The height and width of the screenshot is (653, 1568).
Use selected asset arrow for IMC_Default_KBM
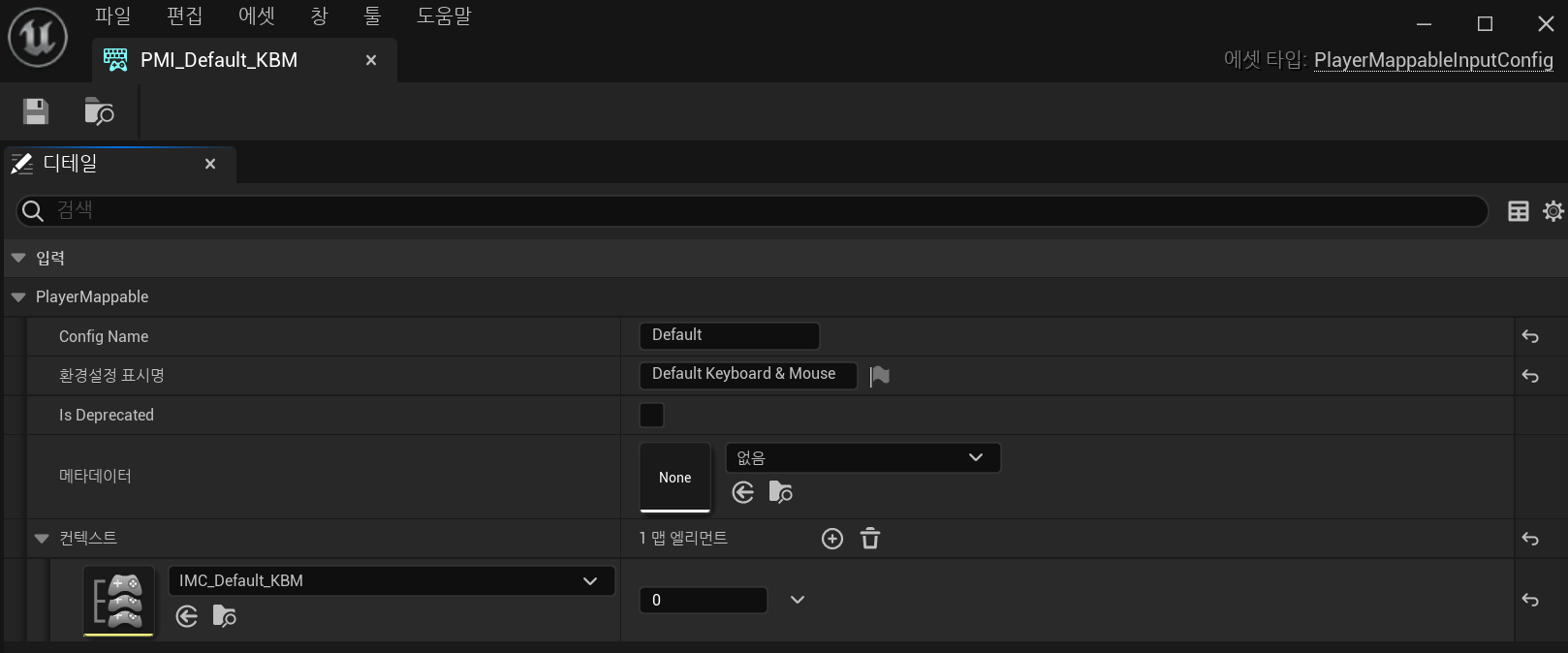pyautogui.click(x=187, y=616)
